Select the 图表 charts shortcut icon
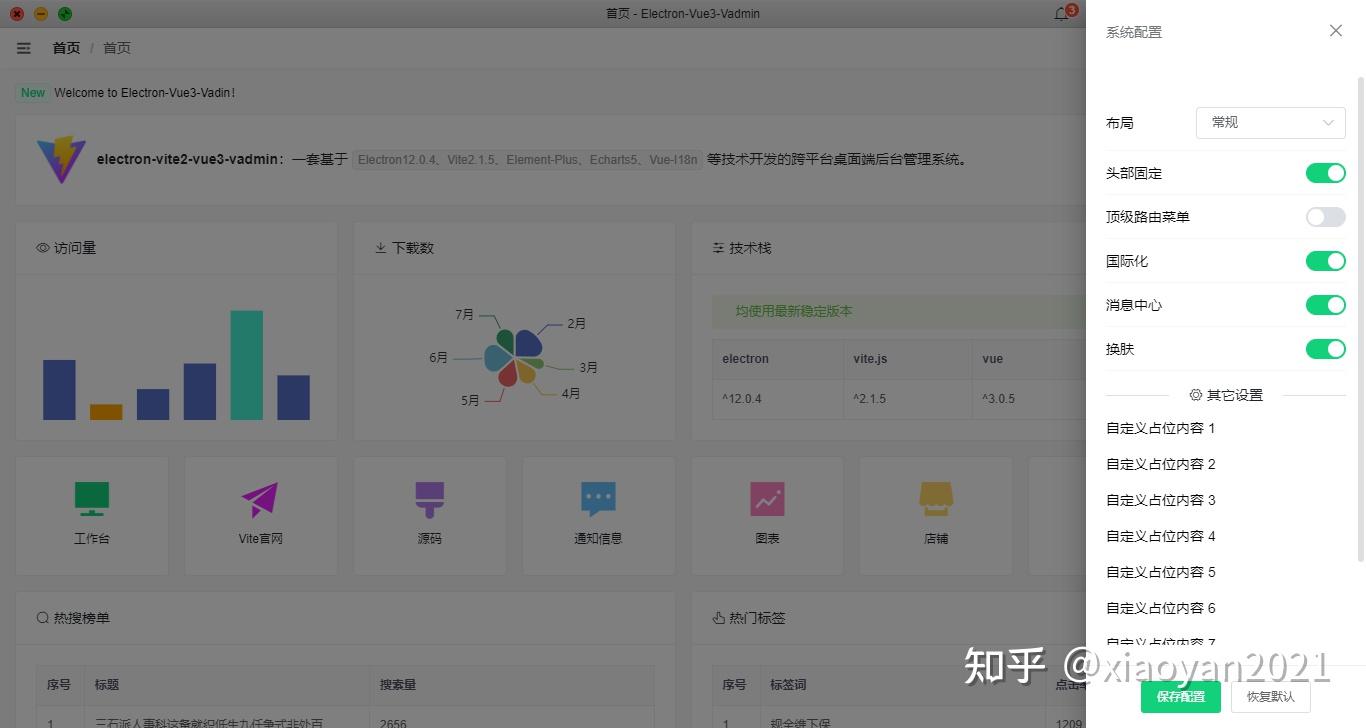Image resolution: width=1366 pixels, height=728 pixels. 767,510
